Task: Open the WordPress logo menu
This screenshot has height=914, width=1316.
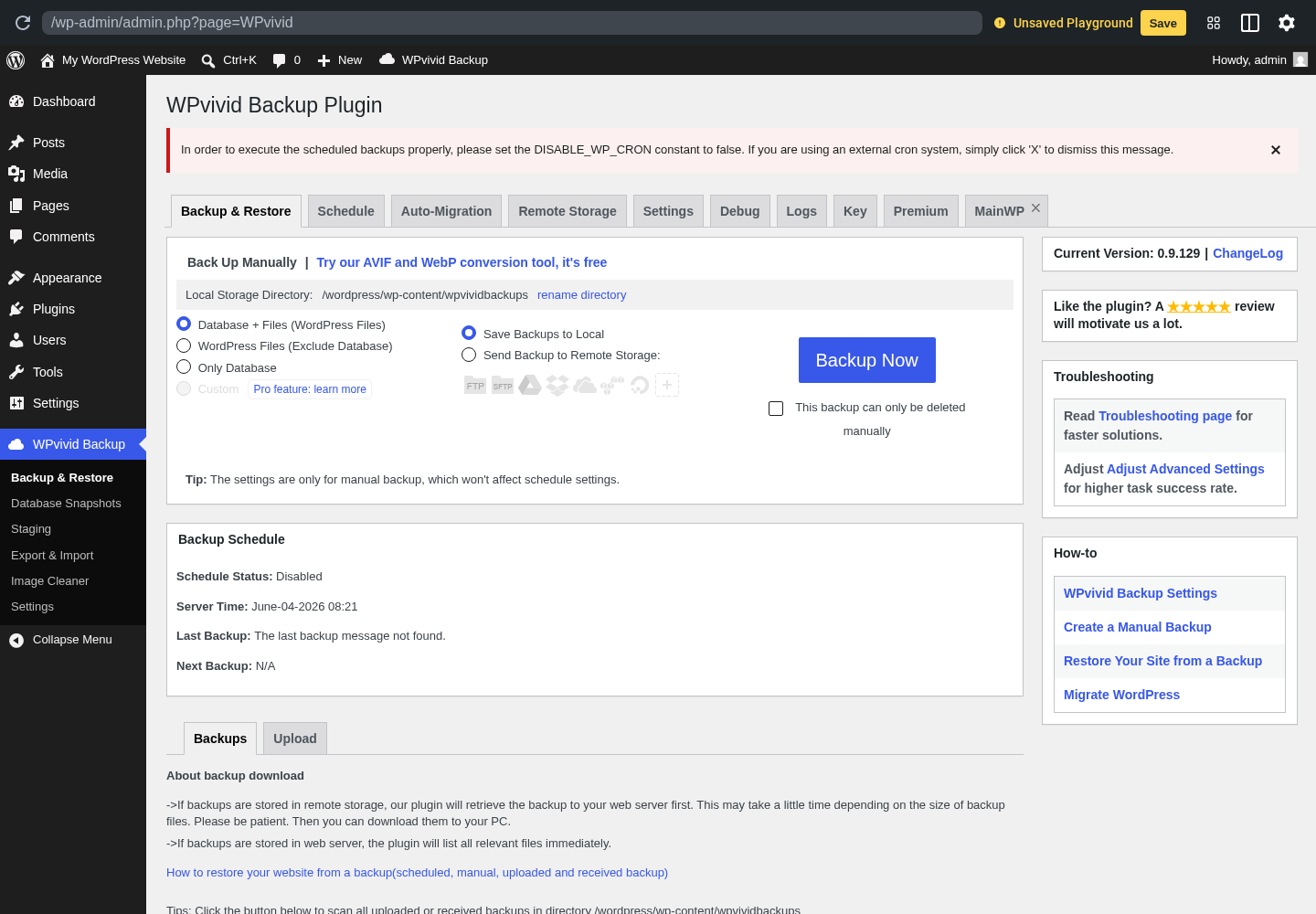Action: coord(16,60)
